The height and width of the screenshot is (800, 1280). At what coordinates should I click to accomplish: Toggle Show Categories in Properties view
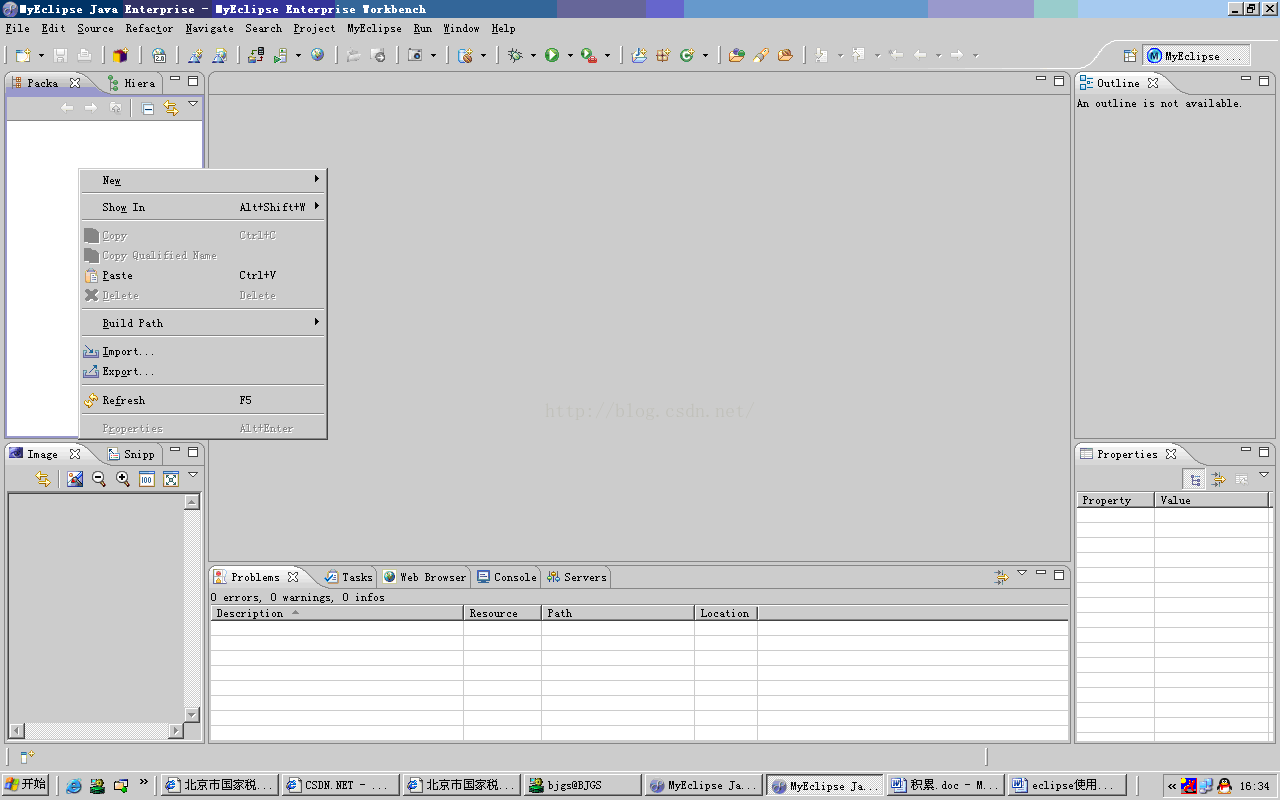1194,480
